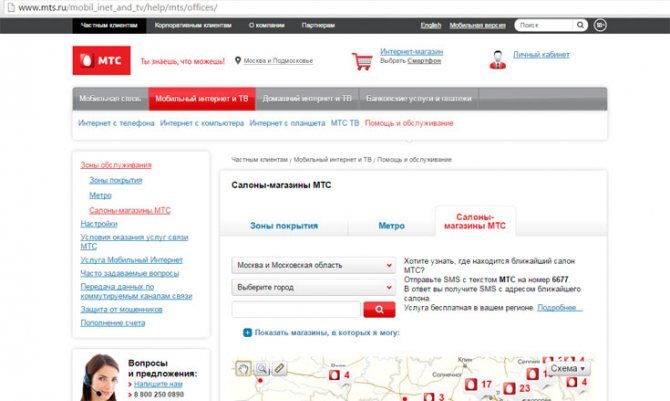Open Часто задаваемые вопросы in sidebar
Screen dimensions: 670x401
(129, 273)
